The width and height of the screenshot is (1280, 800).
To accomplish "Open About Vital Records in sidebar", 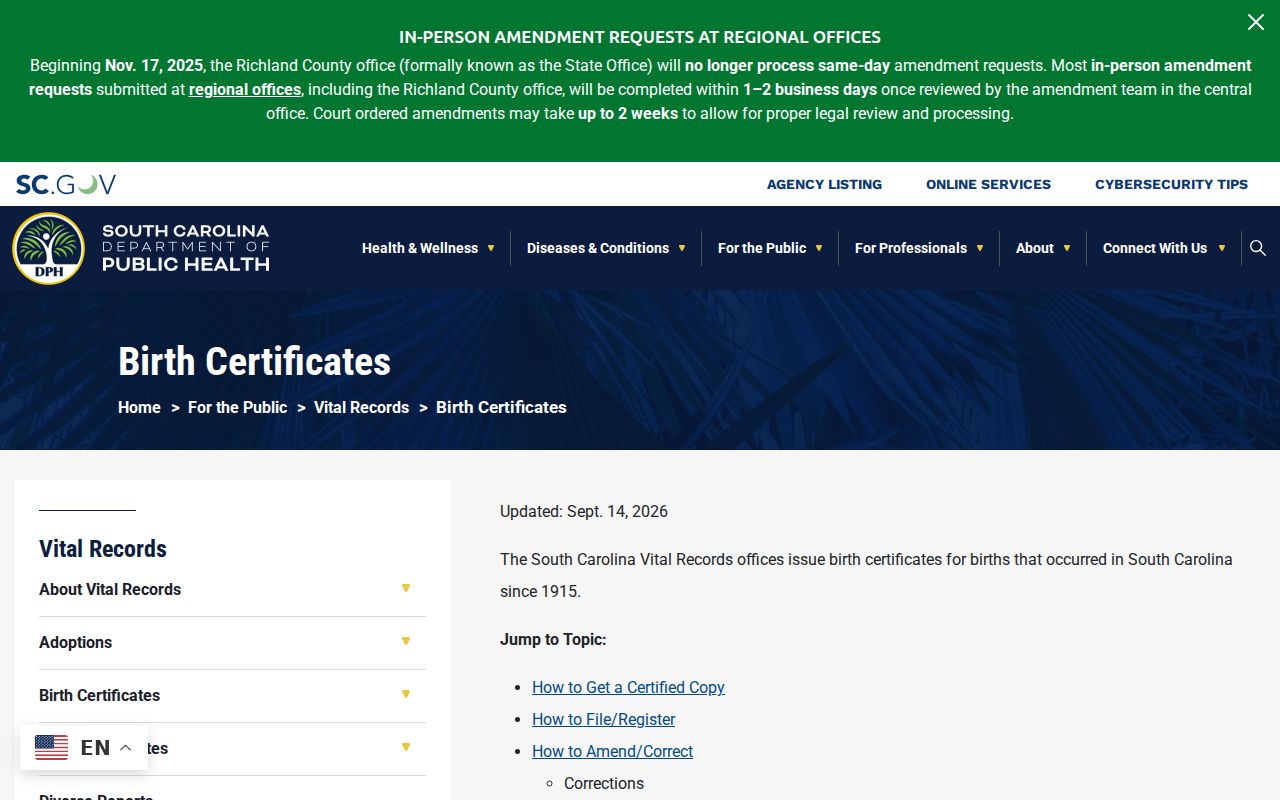I will coord(110,589).
